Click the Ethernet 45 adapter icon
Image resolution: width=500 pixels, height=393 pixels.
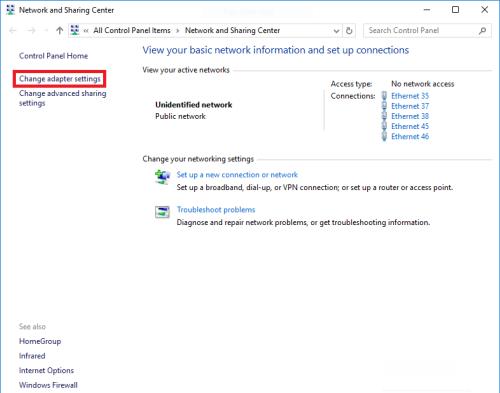(x=384, y=126)
